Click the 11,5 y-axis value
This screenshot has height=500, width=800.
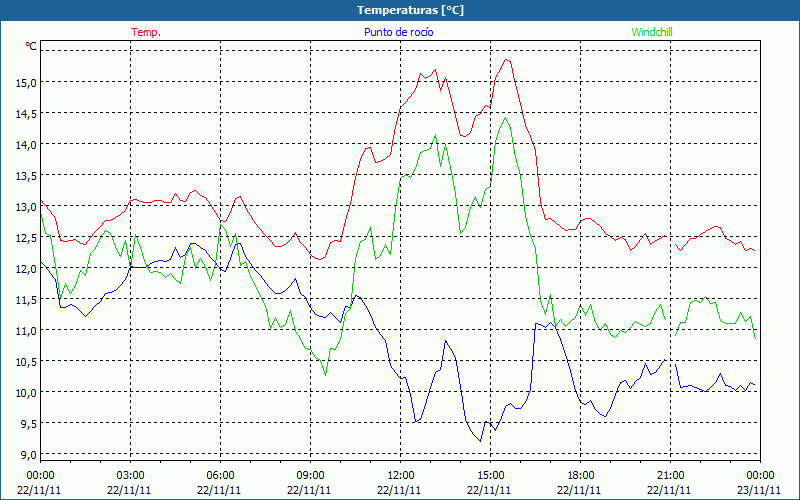[26, 299]
